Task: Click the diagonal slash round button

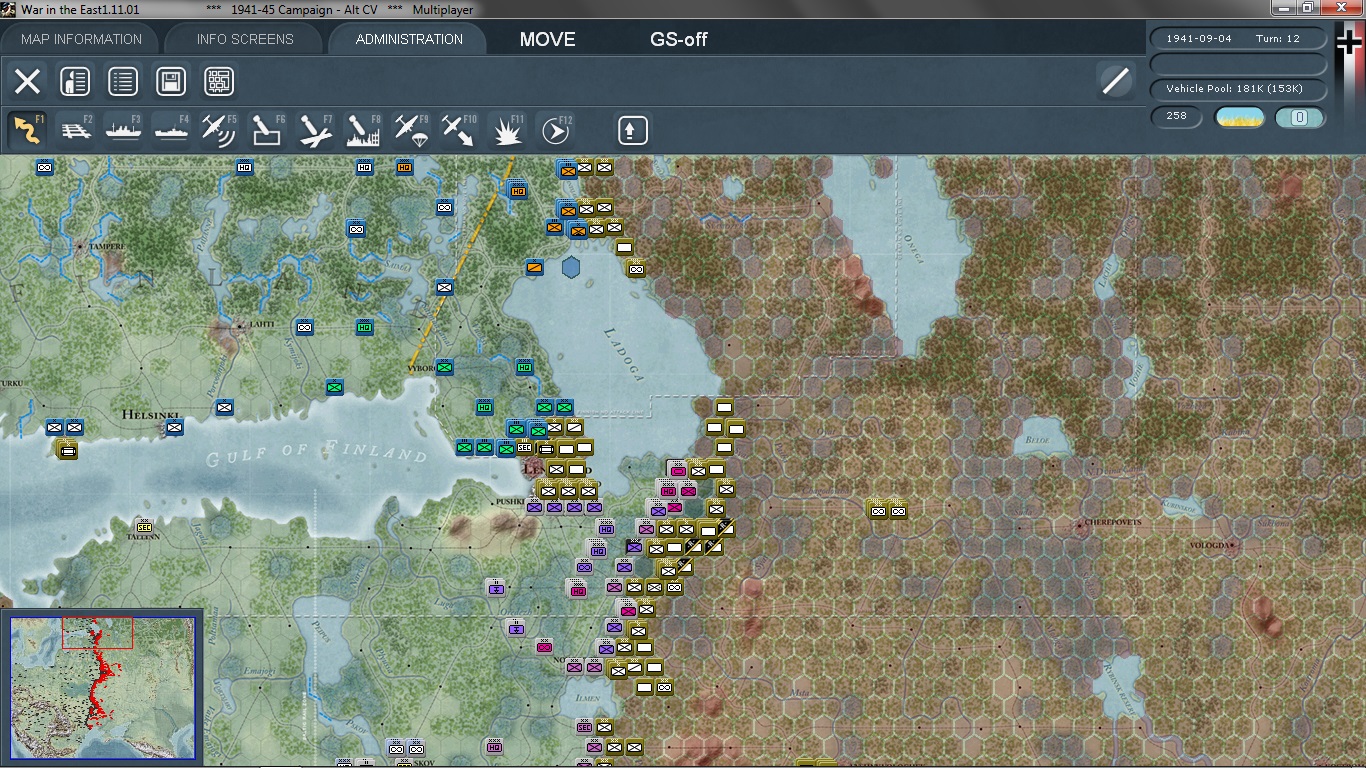Action: coord(1115,80)
